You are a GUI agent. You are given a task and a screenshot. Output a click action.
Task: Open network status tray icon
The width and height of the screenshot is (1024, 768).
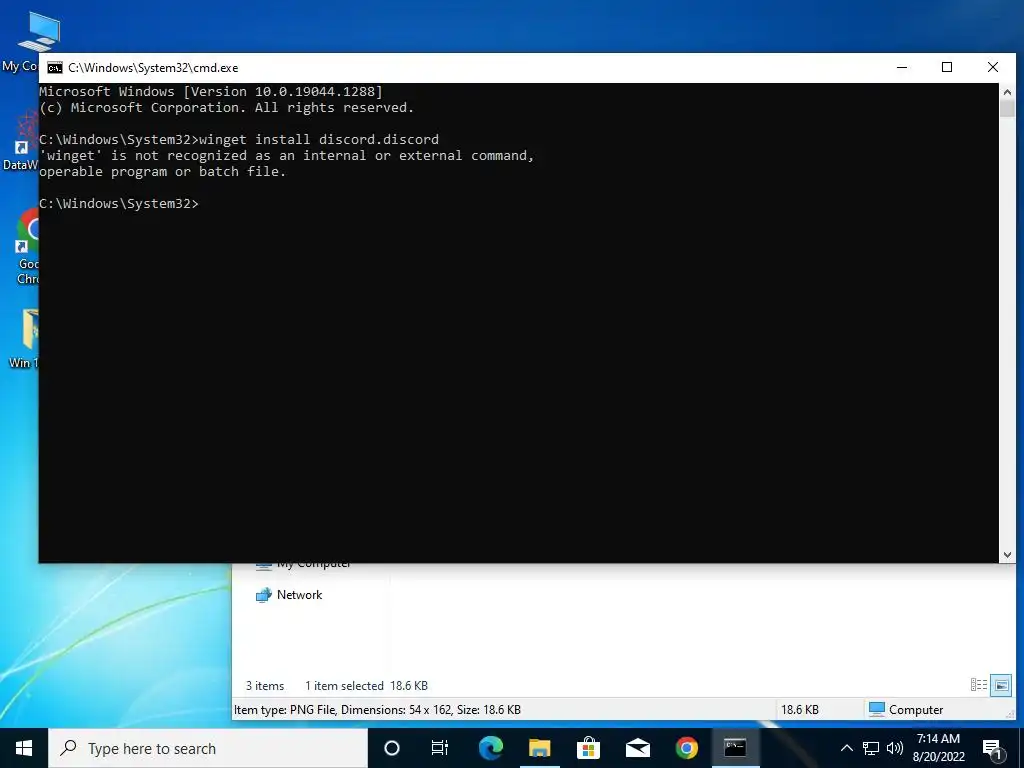click(871, 748)
